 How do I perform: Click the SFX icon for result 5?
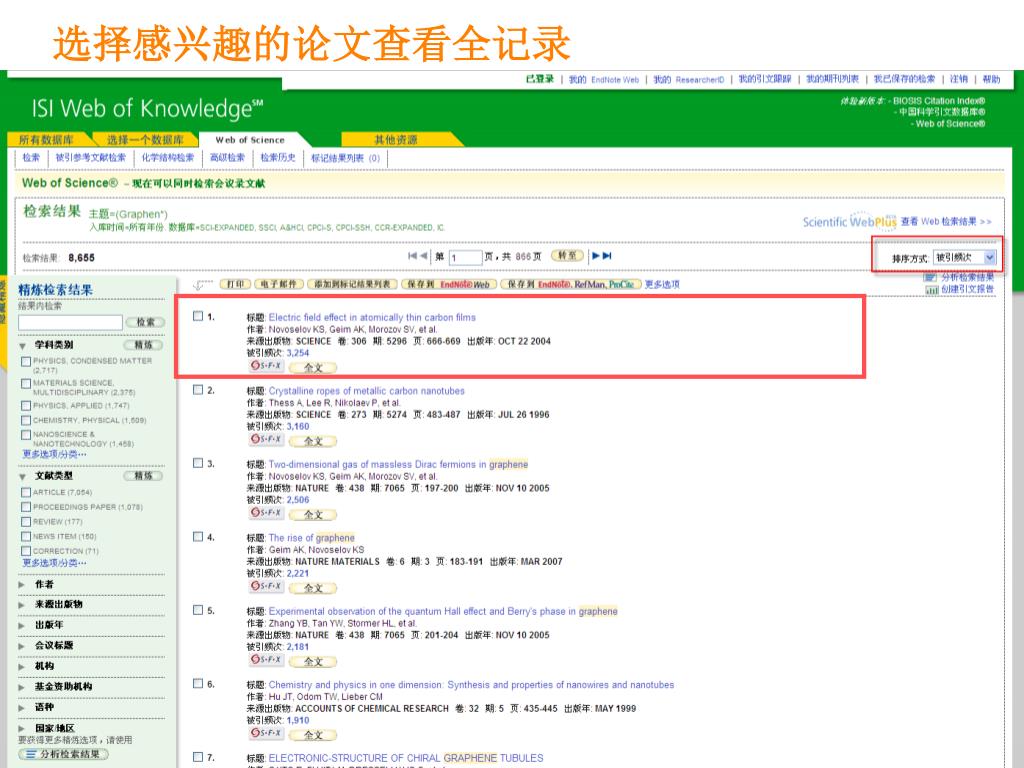coord(266,660)
